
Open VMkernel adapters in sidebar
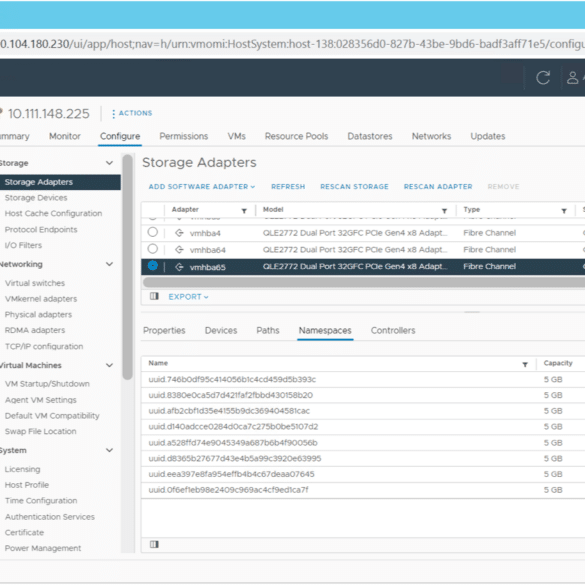41,299
